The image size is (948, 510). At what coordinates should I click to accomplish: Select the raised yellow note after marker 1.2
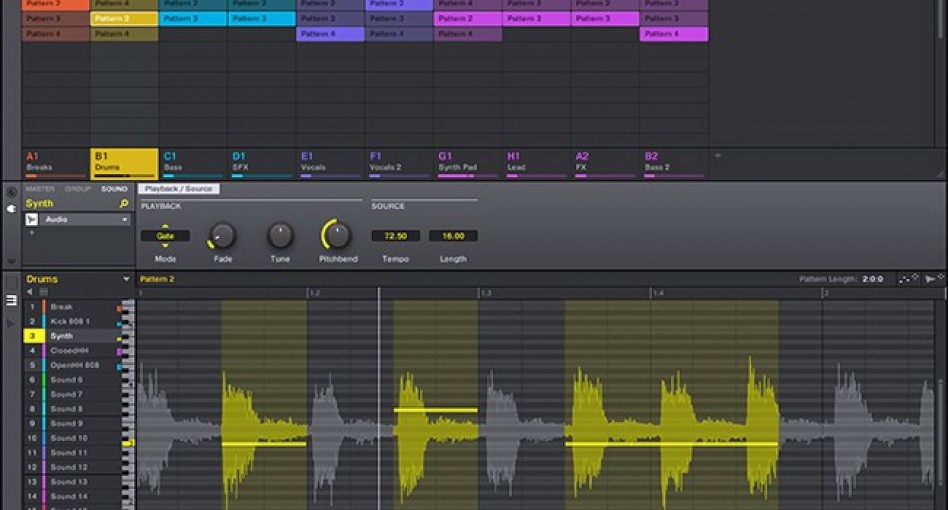pos(435,410)
